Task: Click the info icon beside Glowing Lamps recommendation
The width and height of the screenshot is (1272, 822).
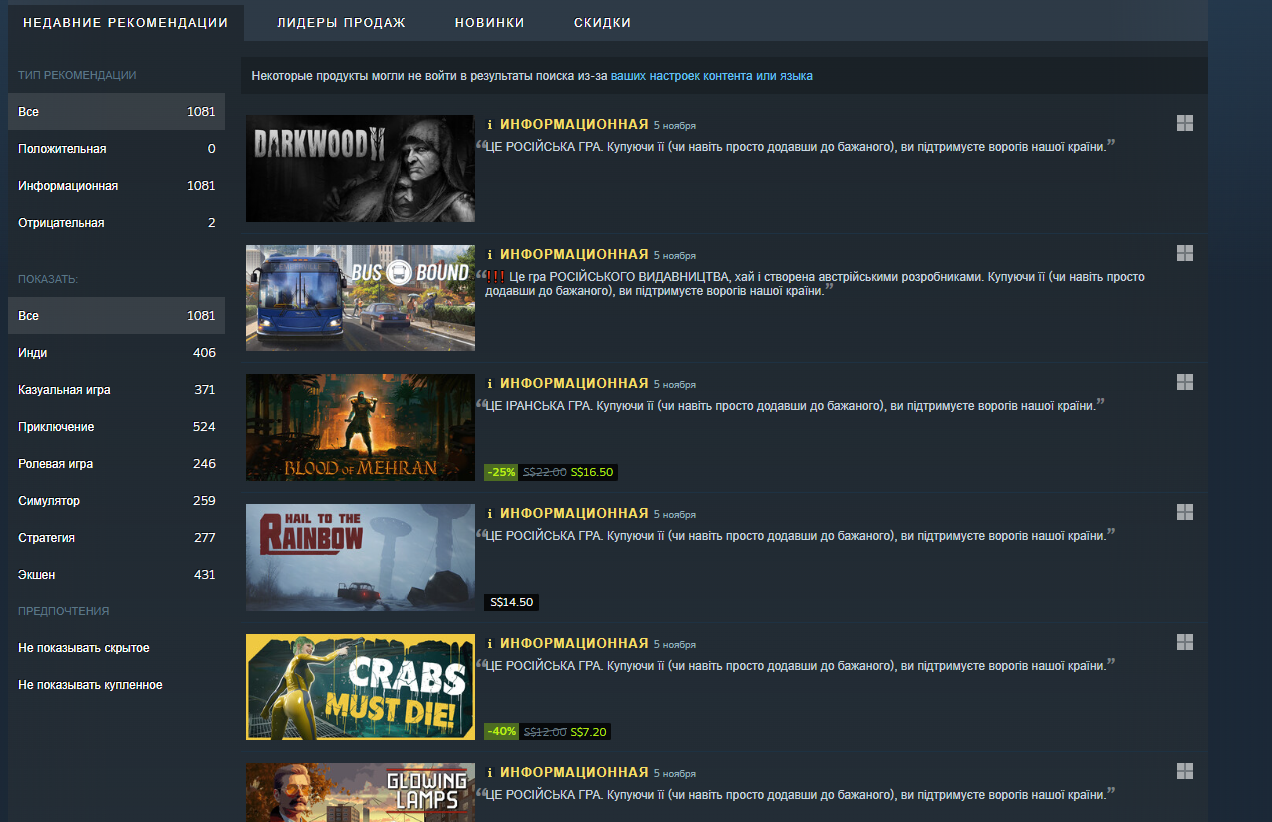Action: click(490, 773)
